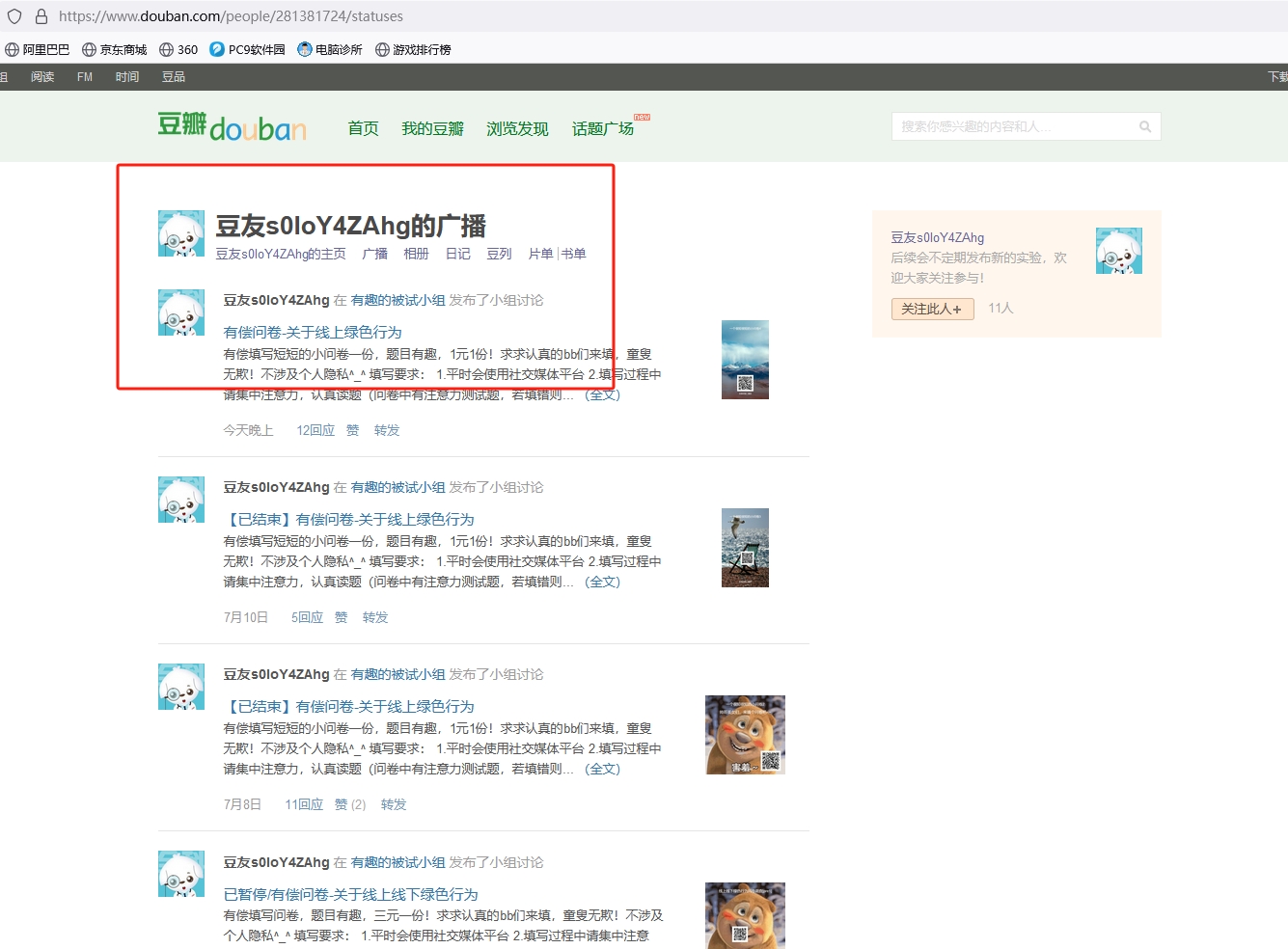
Task: Open the 京东商城 bookmark
Action: tap(115, 49)
